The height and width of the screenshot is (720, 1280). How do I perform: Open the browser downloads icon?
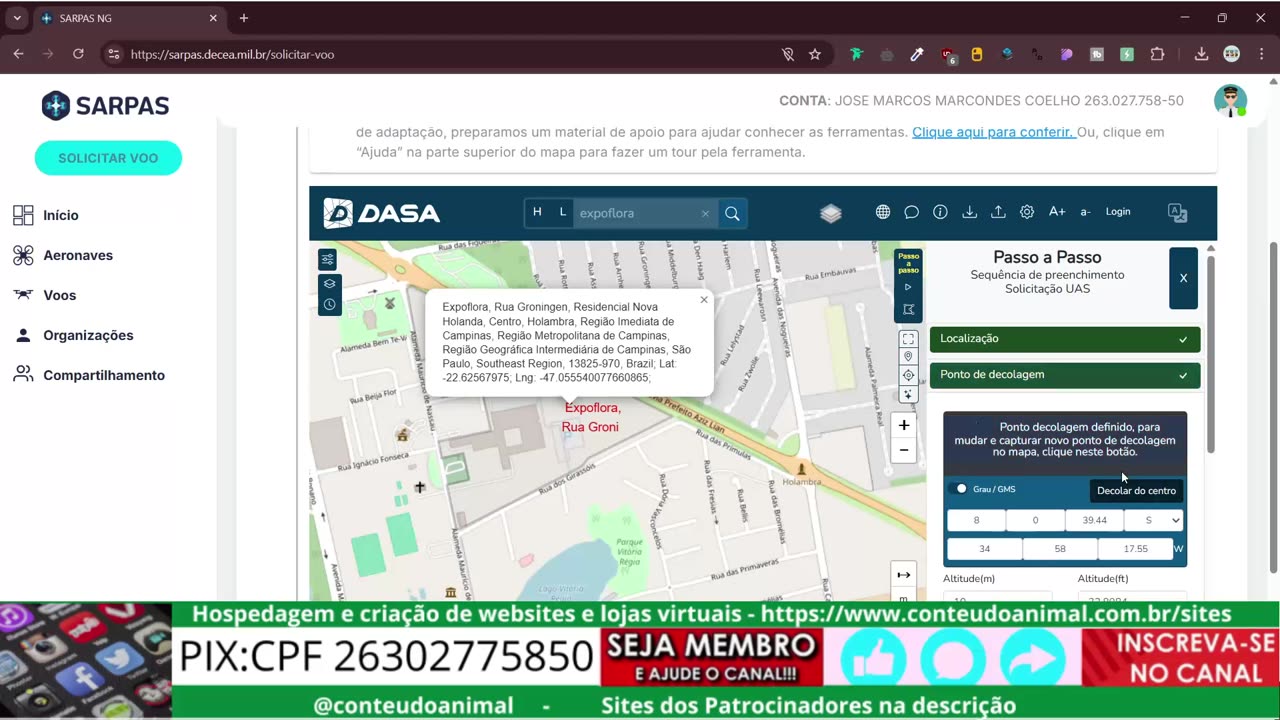(x=1201, y=54)
